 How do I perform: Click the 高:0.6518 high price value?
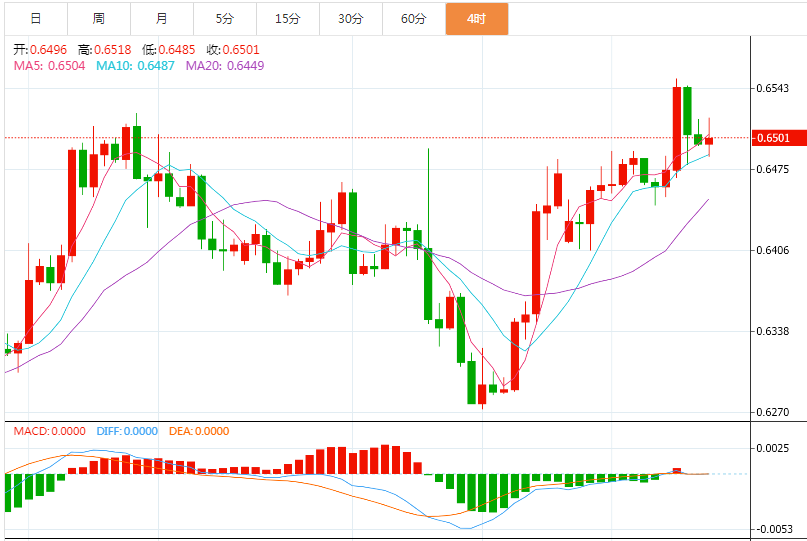[x=104, y=50]
